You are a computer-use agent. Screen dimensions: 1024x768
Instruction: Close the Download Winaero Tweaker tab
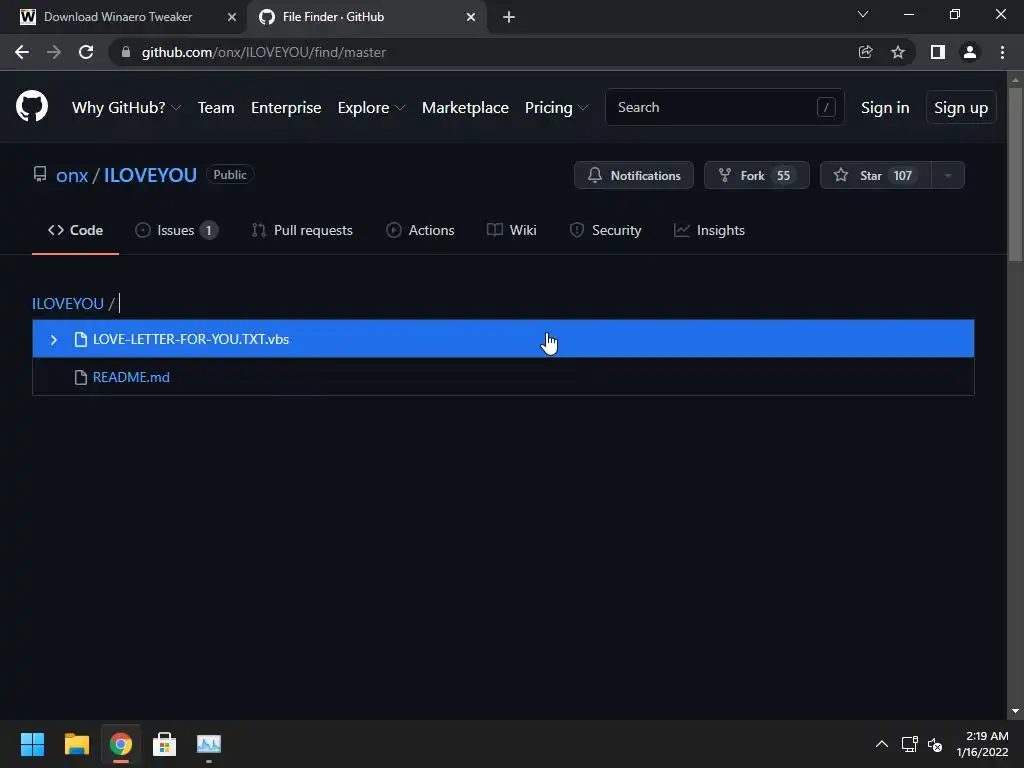[x=232, y=17]
